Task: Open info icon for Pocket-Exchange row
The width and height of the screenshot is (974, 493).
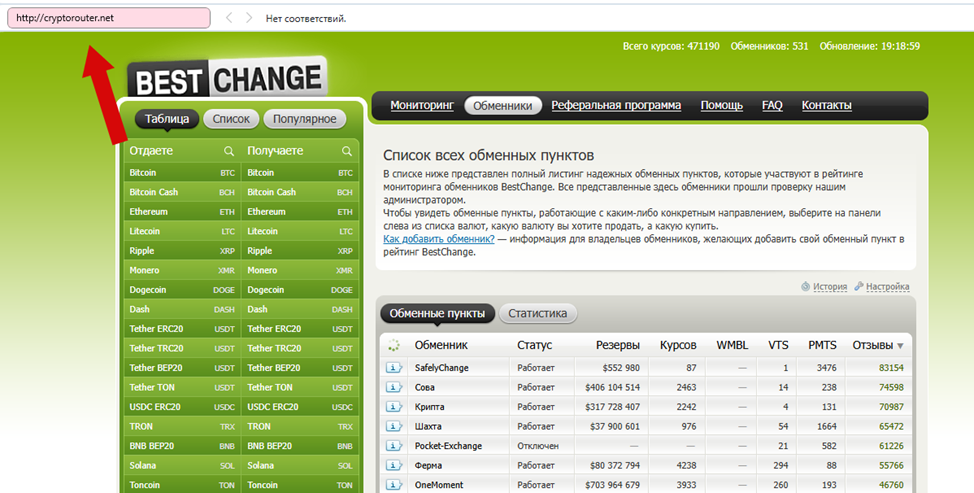Action: coord(394,446)
